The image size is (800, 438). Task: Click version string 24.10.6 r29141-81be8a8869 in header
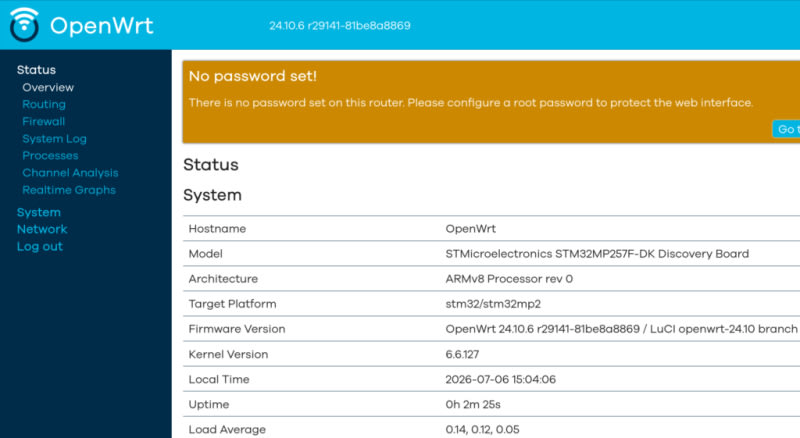pos(340,26)
